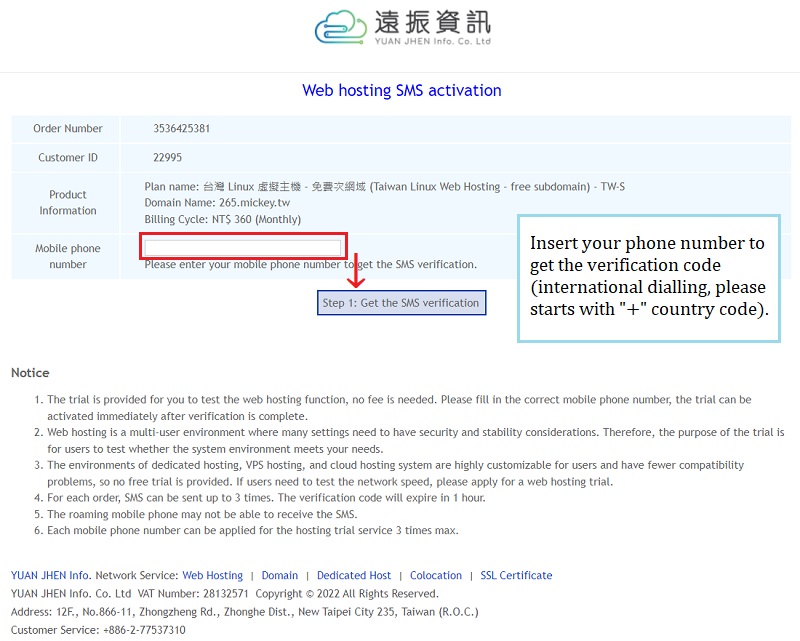Click the Customer ID label cell
Viewport: 800px width, 641px height.
click(66, 158)
